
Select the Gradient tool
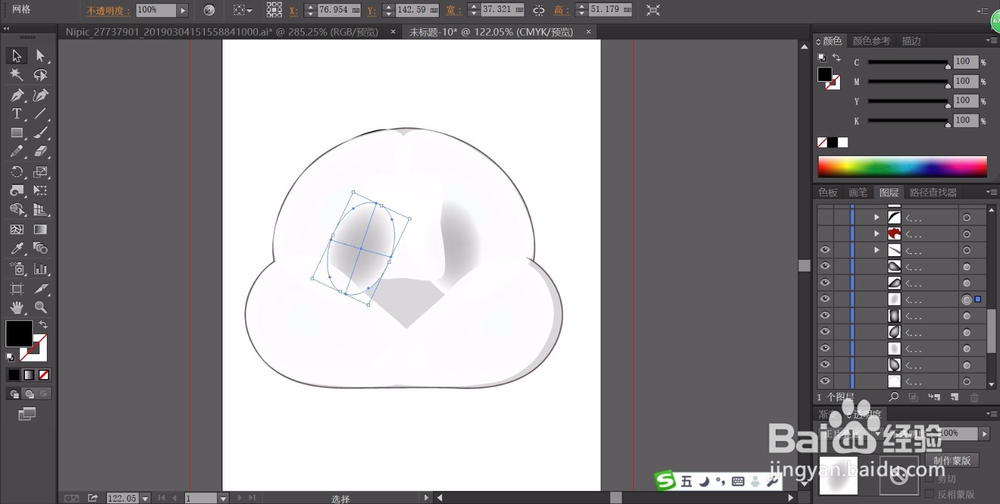41,230
